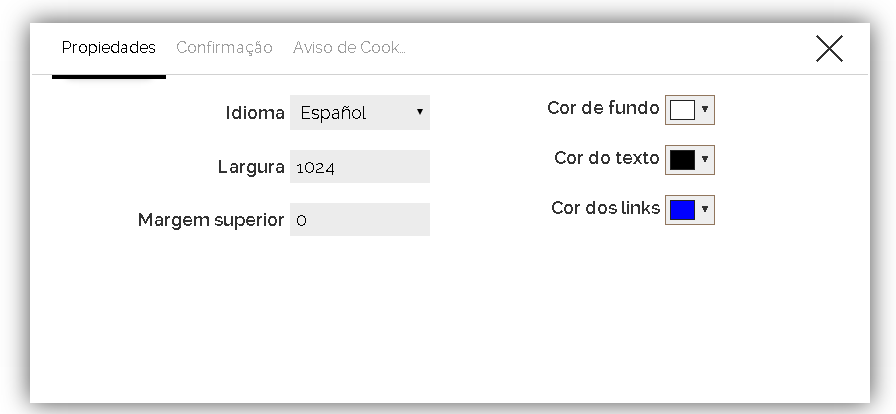The height and width of the screenshot is (414, 896).
Task: Open the Confirmação tab
Action: coord(224,48)
